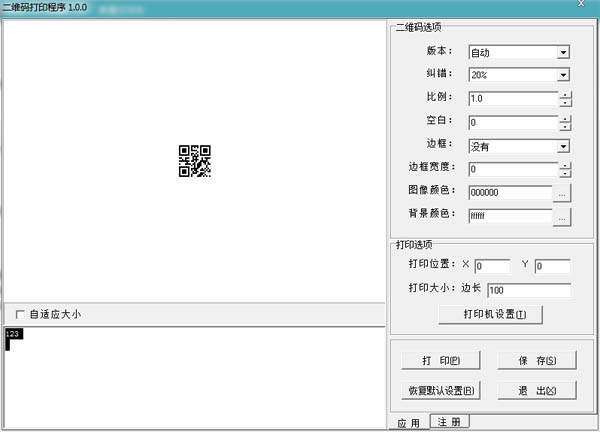Select the 版本 combo box showing 自动
This screenshot has height=432, width=600.
(x=519, y=52)
